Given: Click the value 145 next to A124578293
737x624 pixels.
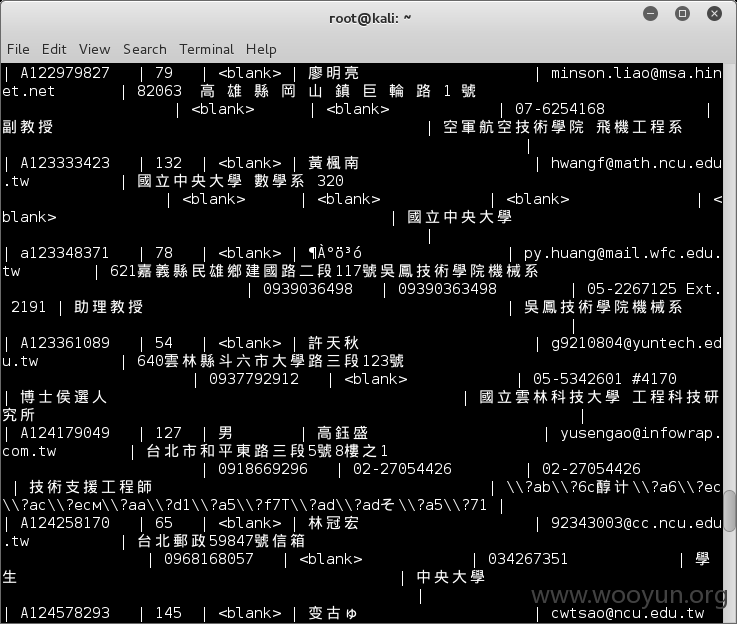Looking at the screenshot, I should pyautogui.click(x=168, y=613).
